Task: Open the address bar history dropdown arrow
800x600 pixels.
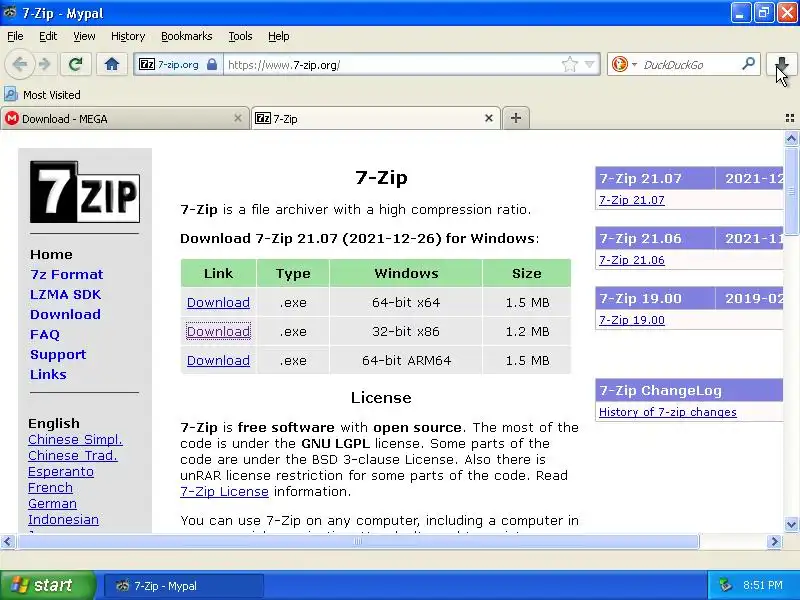Action: [589, 64]
